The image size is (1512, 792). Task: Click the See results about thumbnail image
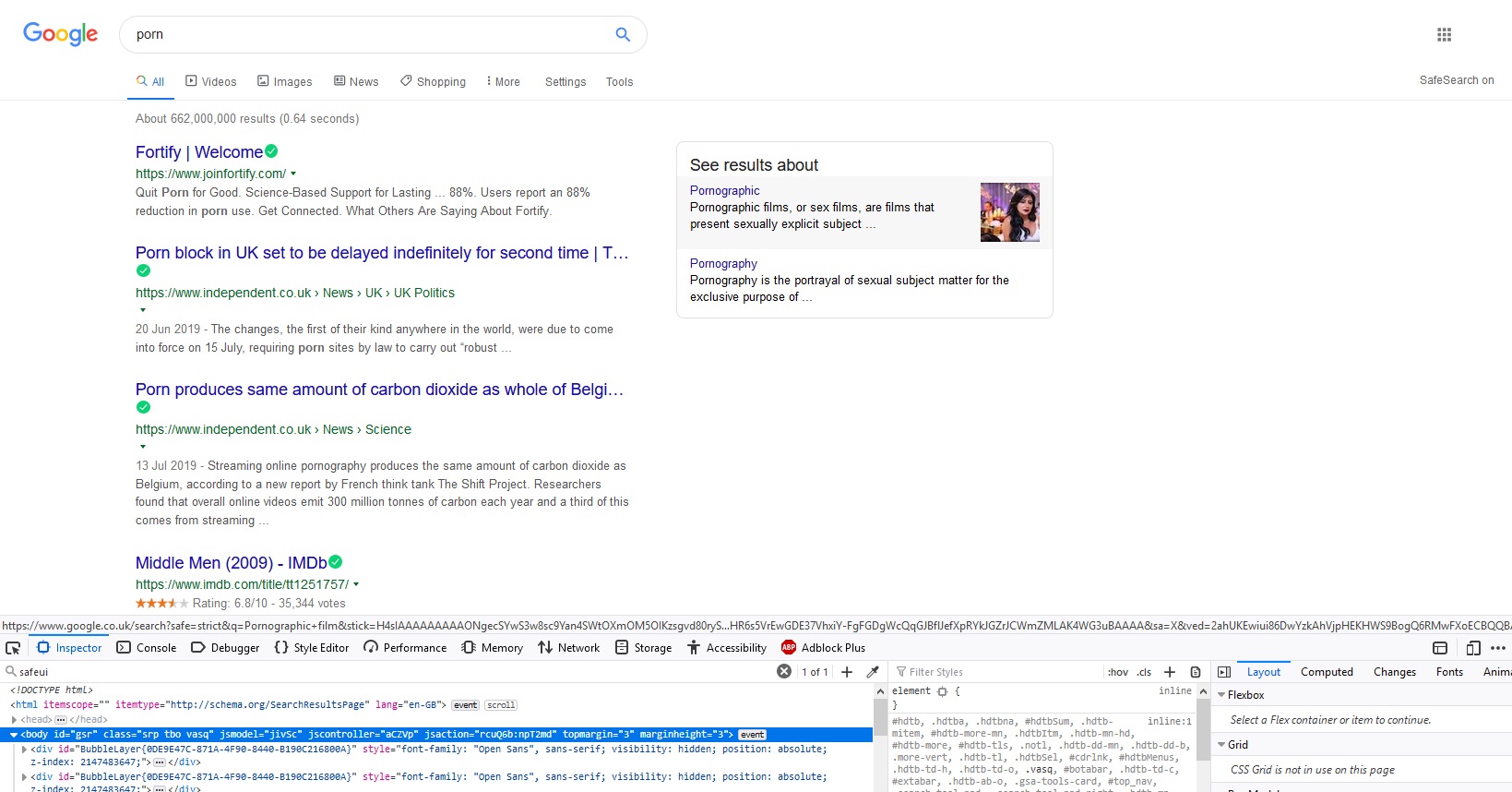coord(1009,212)
